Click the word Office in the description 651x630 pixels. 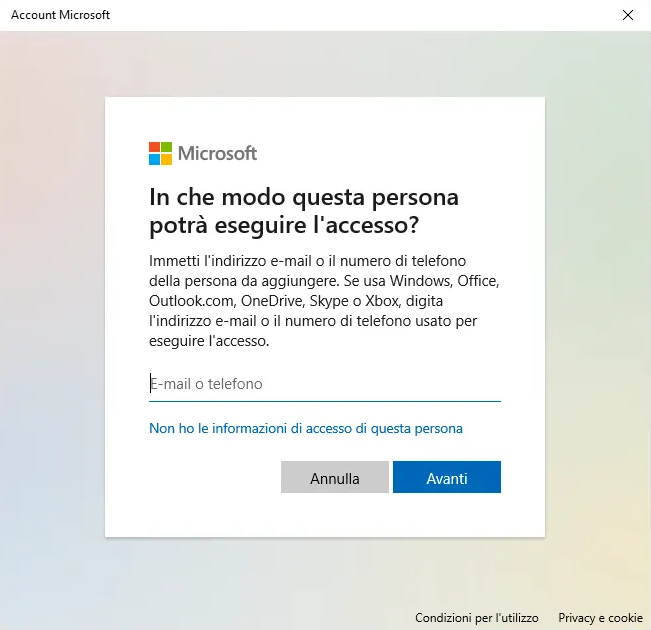pyautogui.click(x=474, y=281)
